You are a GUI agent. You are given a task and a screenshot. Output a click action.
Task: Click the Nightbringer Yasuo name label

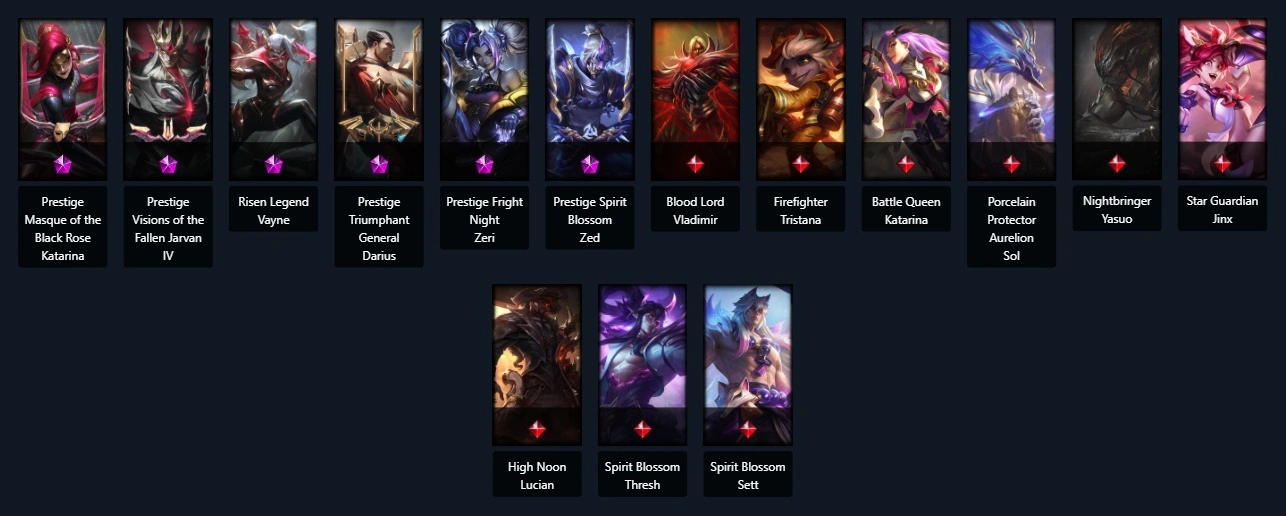click(1117, 210)
